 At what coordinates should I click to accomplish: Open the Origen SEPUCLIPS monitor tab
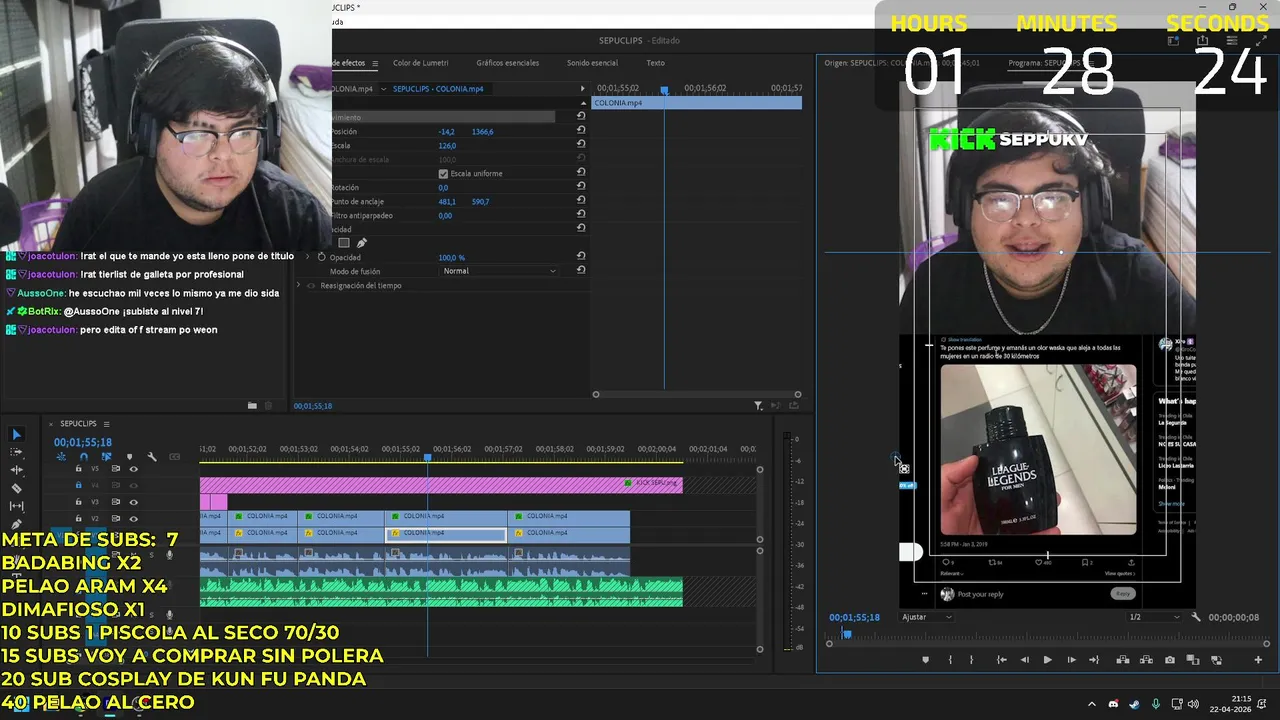[x=901, y=63]
